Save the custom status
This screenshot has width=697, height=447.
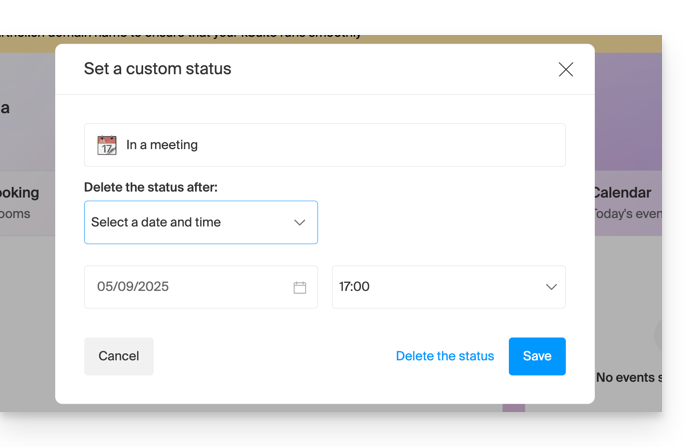click(537, 356)
